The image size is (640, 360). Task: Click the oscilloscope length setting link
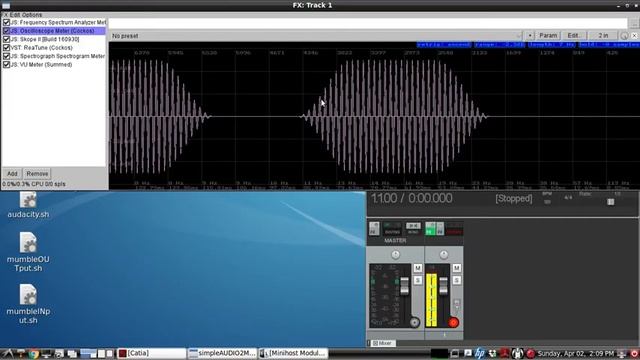552,44
